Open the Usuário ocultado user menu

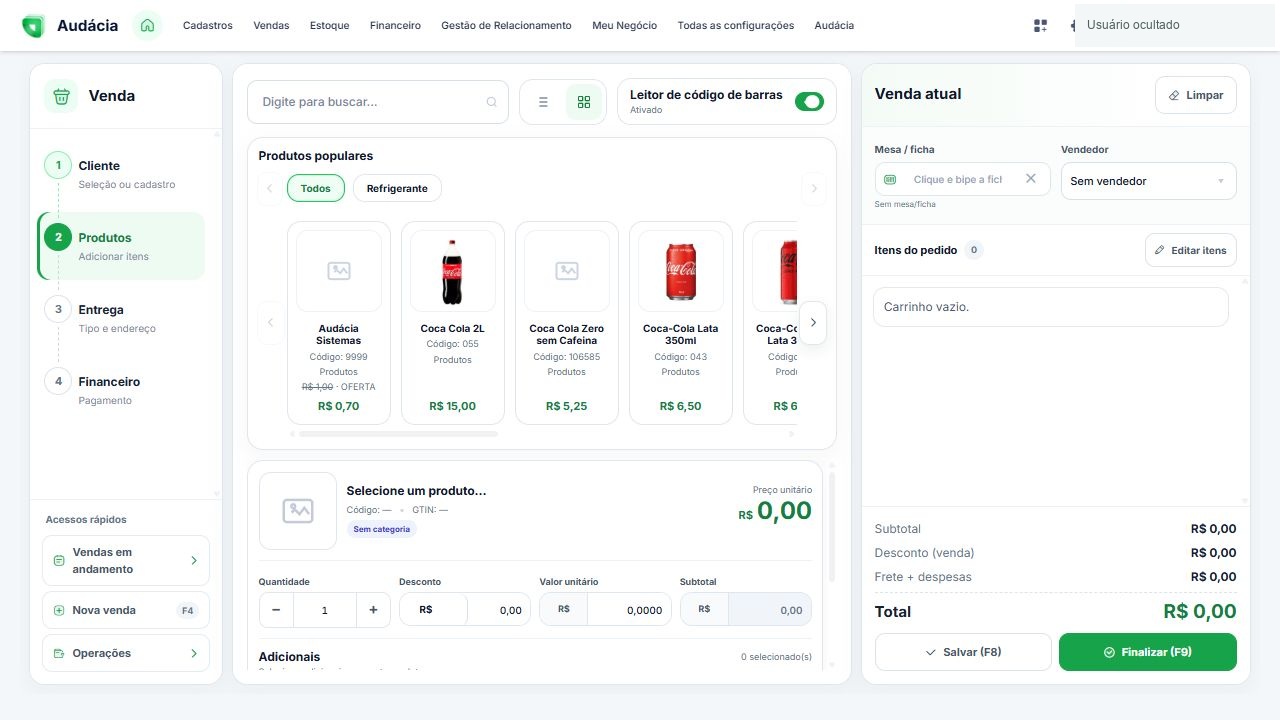click(x=1177, y=25)
